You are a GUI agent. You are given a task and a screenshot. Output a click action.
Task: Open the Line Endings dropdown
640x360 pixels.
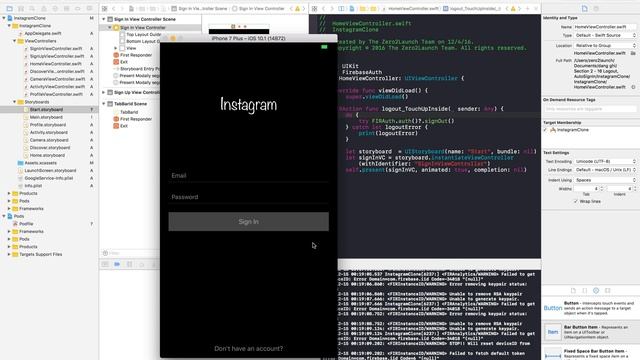point(605,170)
